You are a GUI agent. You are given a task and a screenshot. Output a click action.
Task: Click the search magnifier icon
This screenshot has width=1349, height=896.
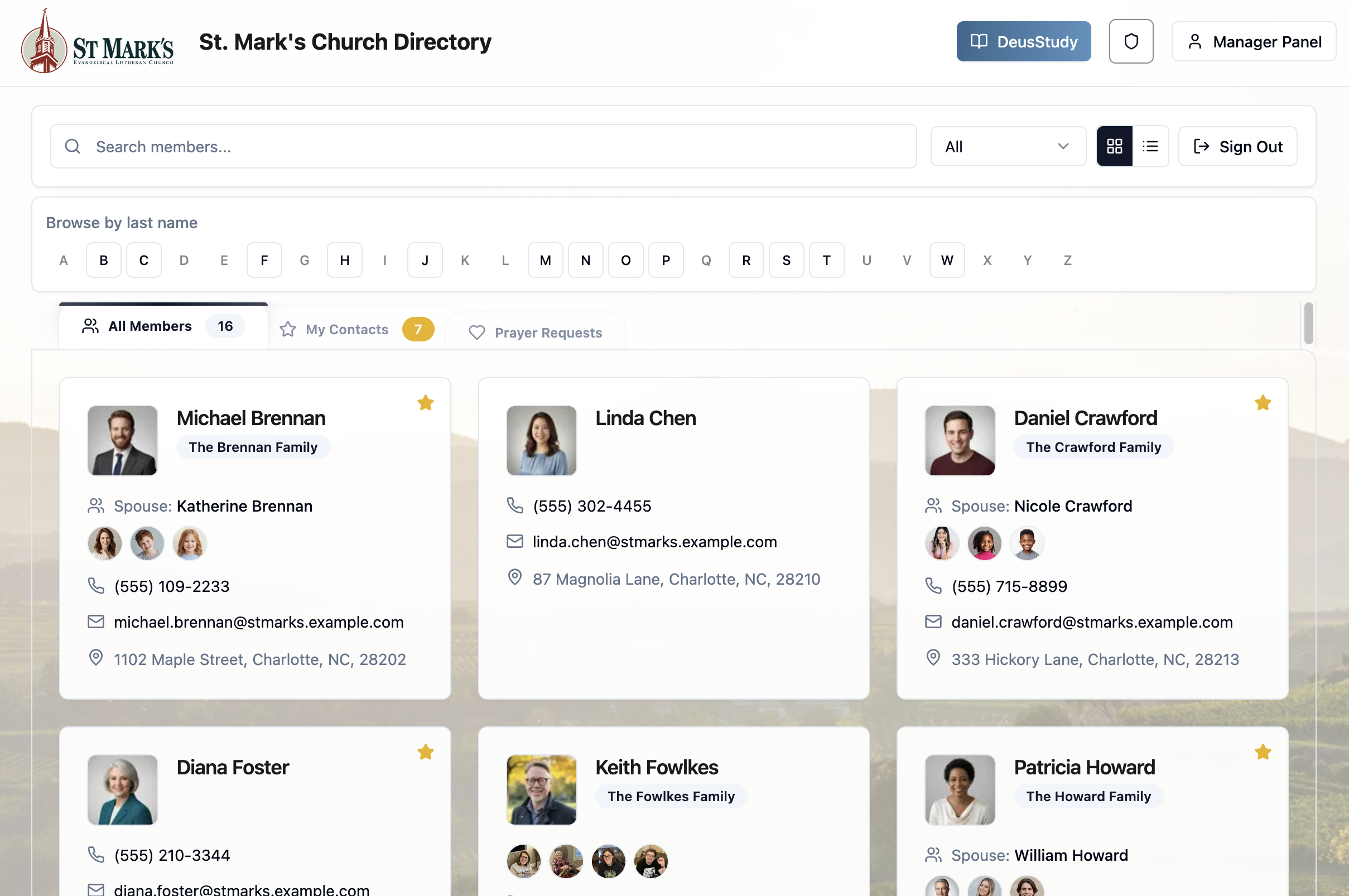coord(73,146)
